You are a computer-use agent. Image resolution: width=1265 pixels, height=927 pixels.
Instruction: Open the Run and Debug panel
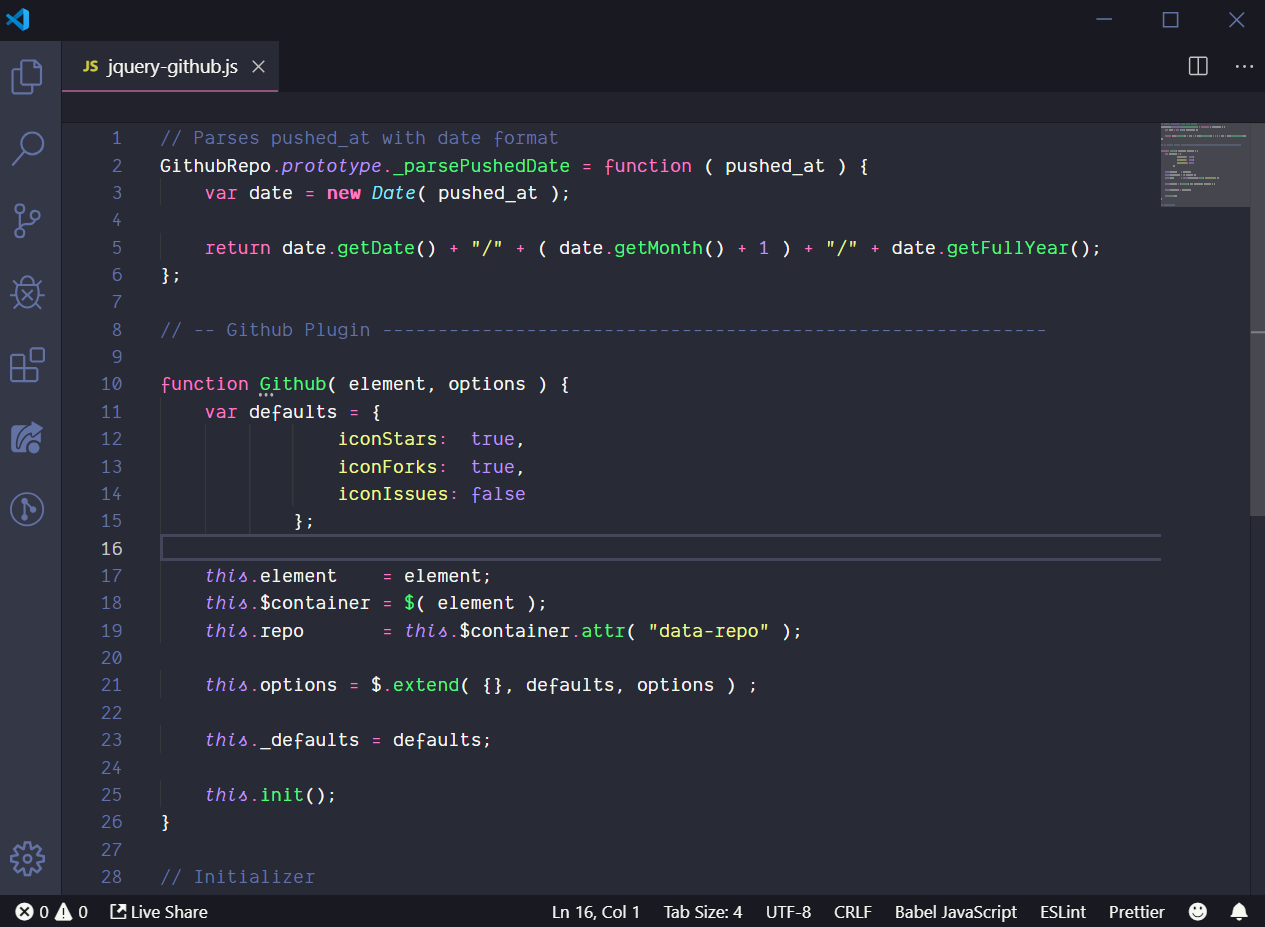coord(27,293)
